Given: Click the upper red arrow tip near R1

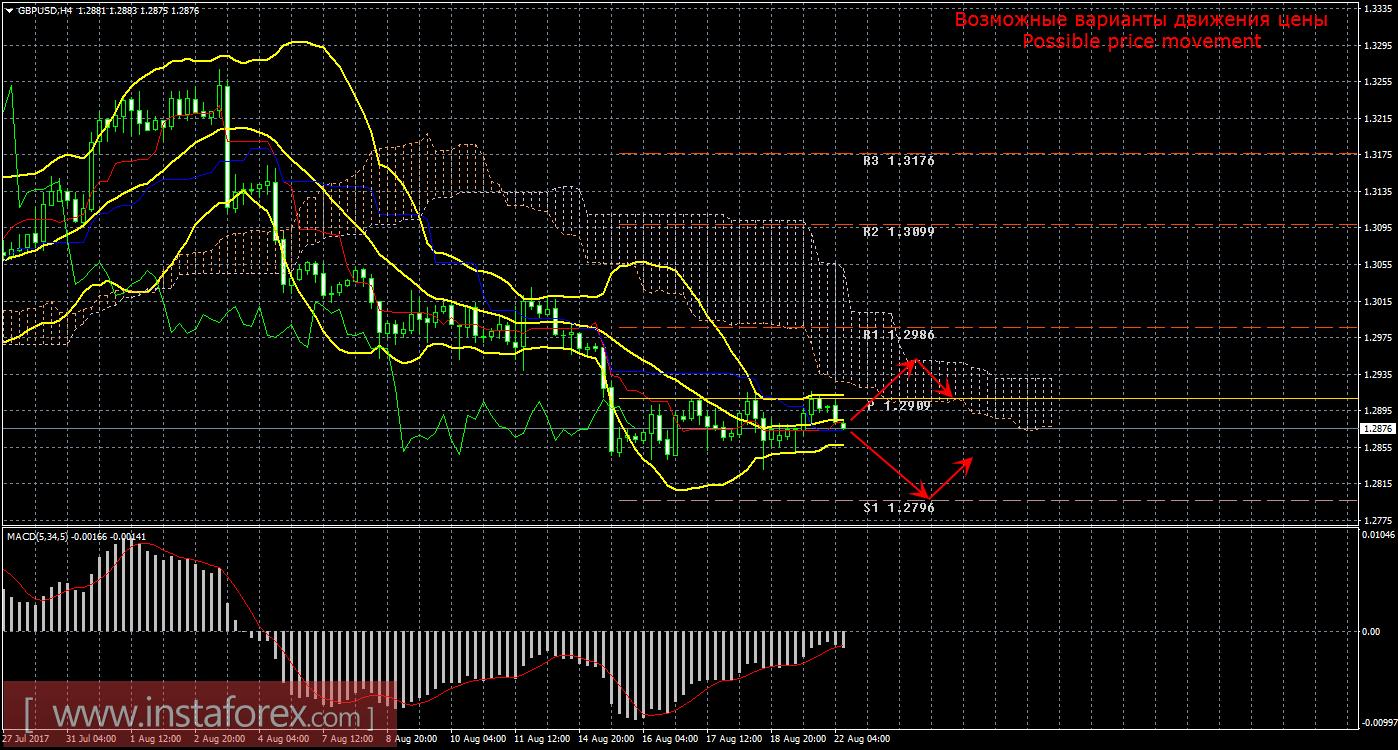Looking at the screenshot, I should tap(914, 360).
